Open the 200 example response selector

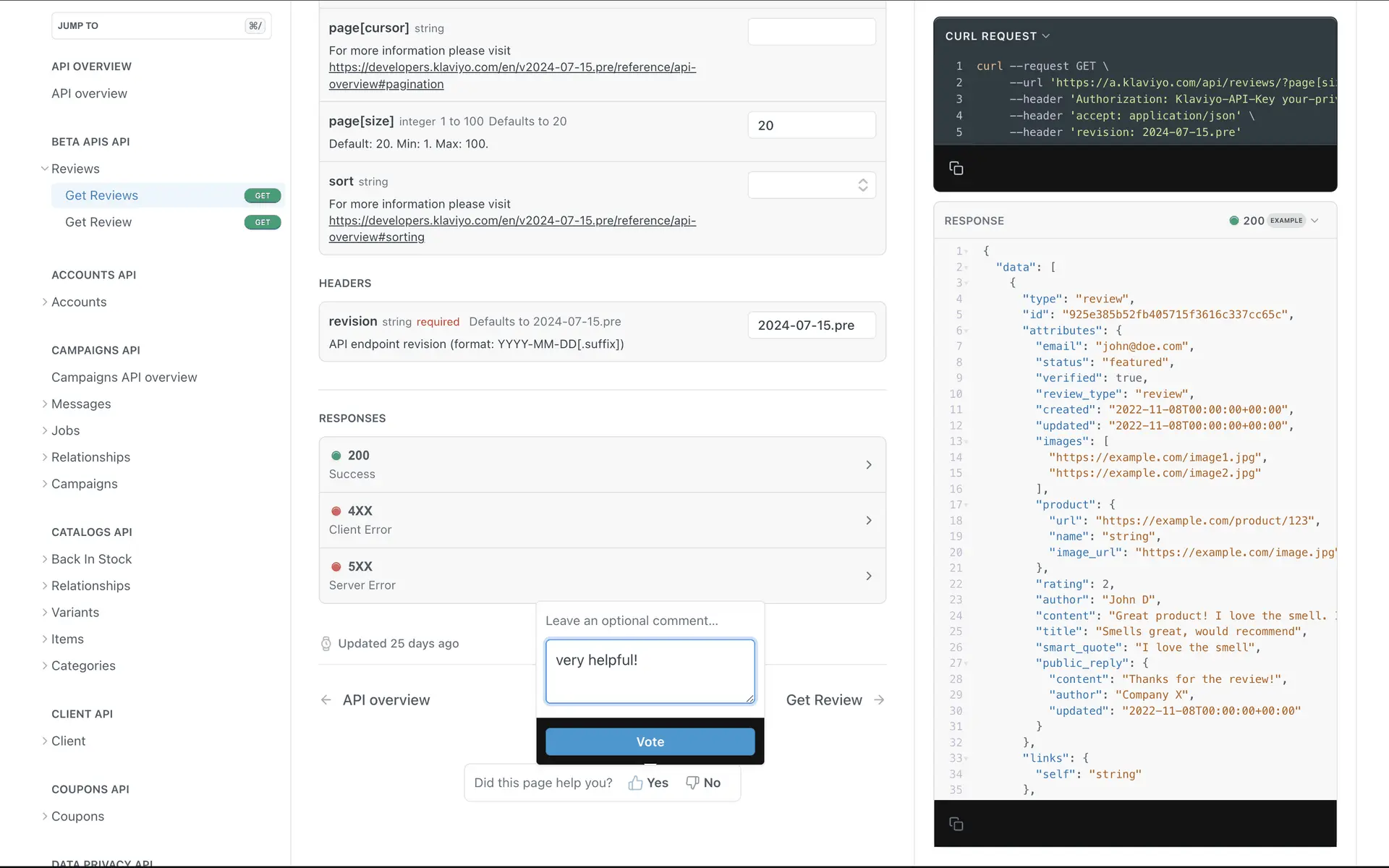[x=1273, y=221]
